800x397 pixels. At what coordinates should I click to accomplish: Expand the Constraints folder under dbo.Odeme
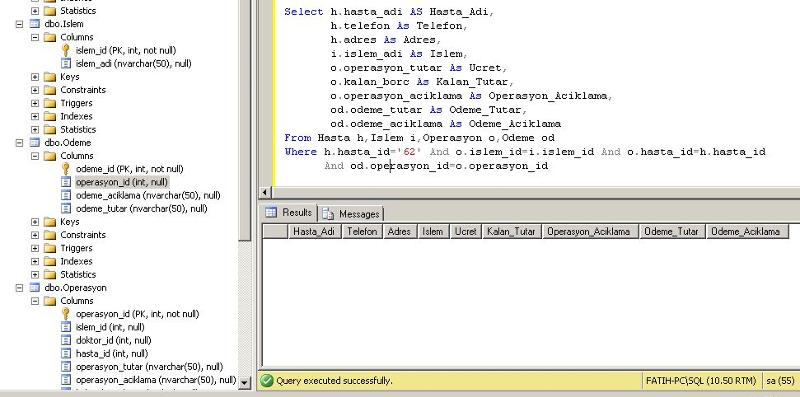click(35, 235)
